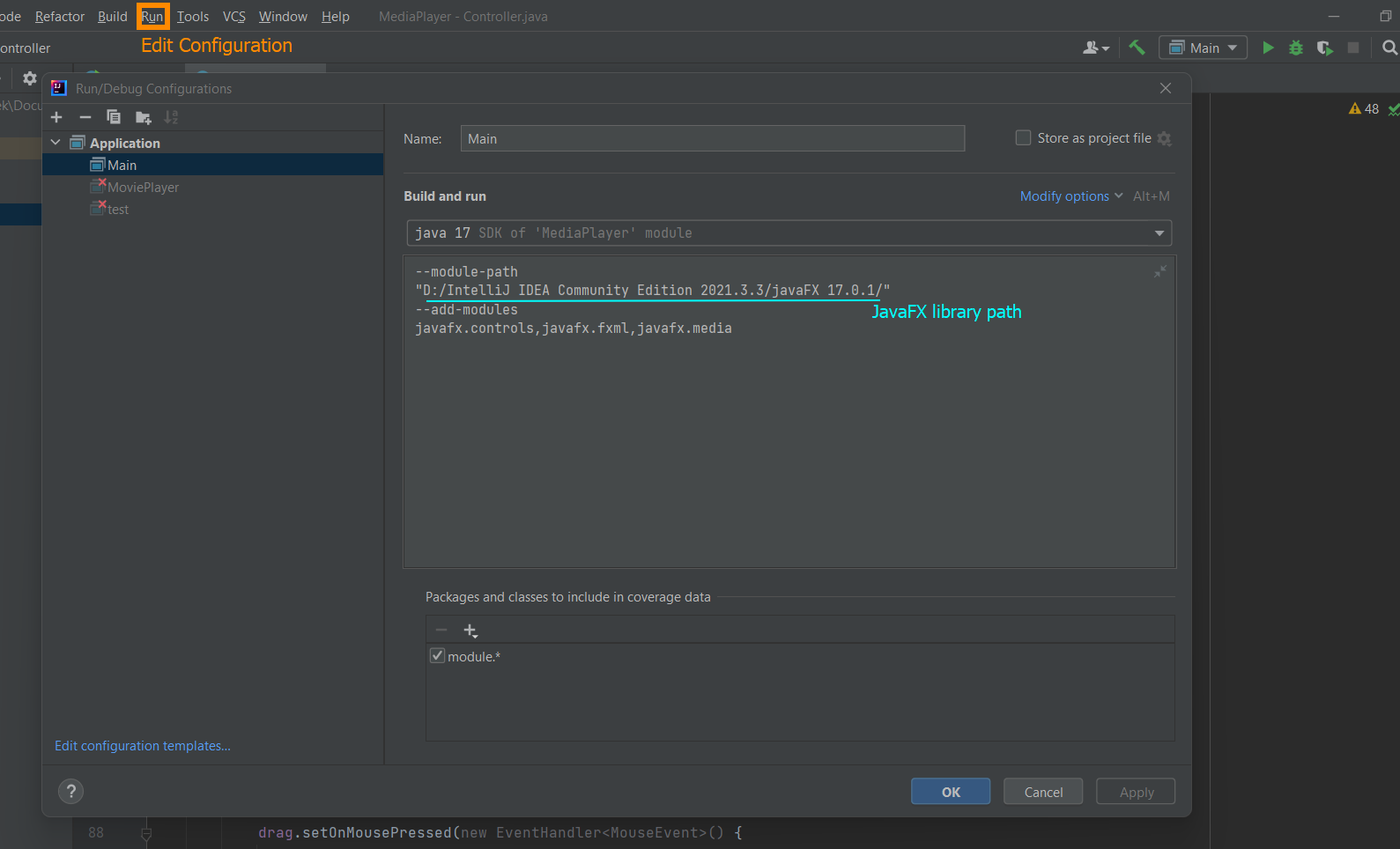Open Search Everywhere magnifier icon

click(1389, 48)
